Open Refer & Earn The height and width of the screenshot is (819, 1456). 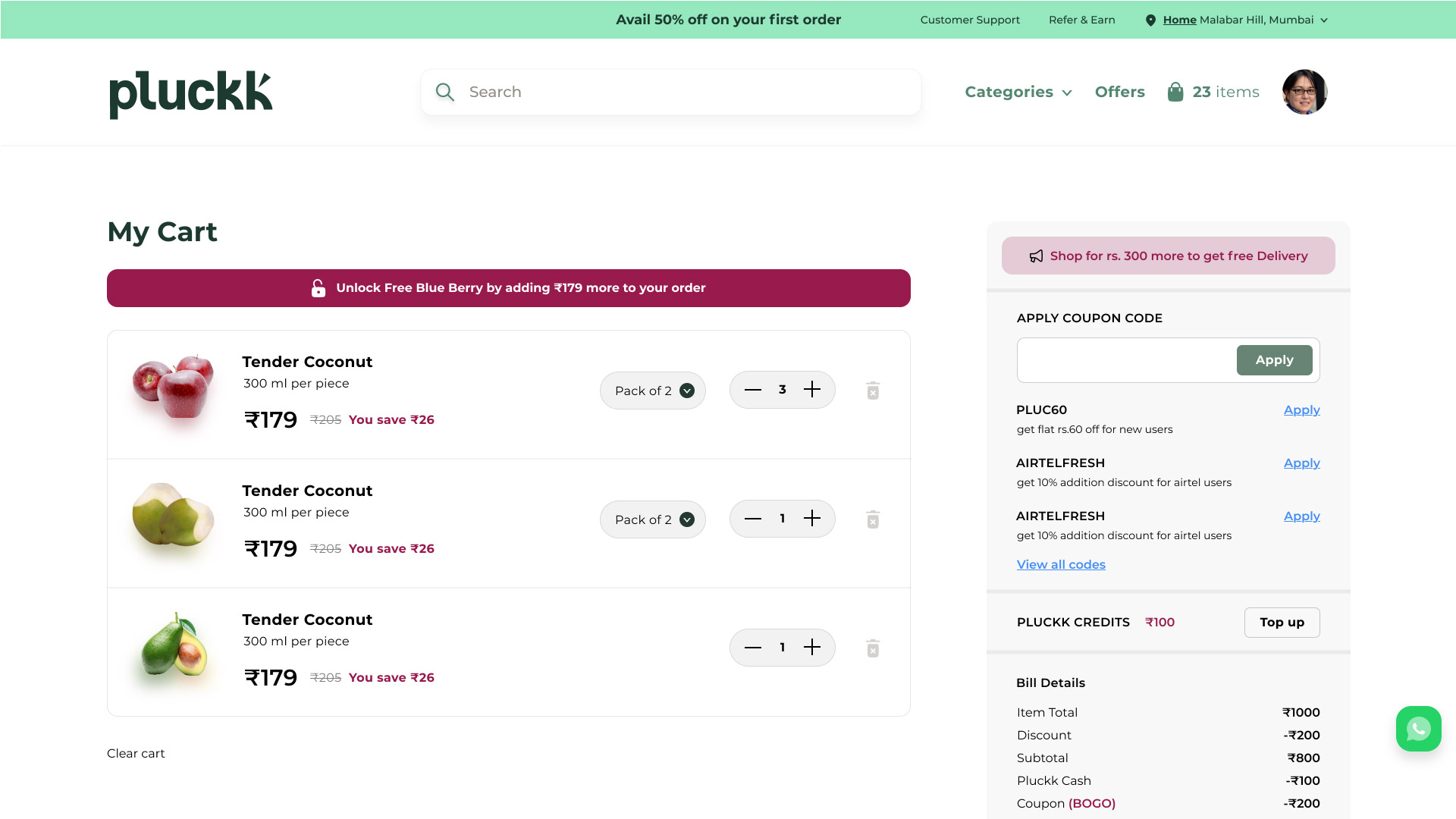point(1081,20)
